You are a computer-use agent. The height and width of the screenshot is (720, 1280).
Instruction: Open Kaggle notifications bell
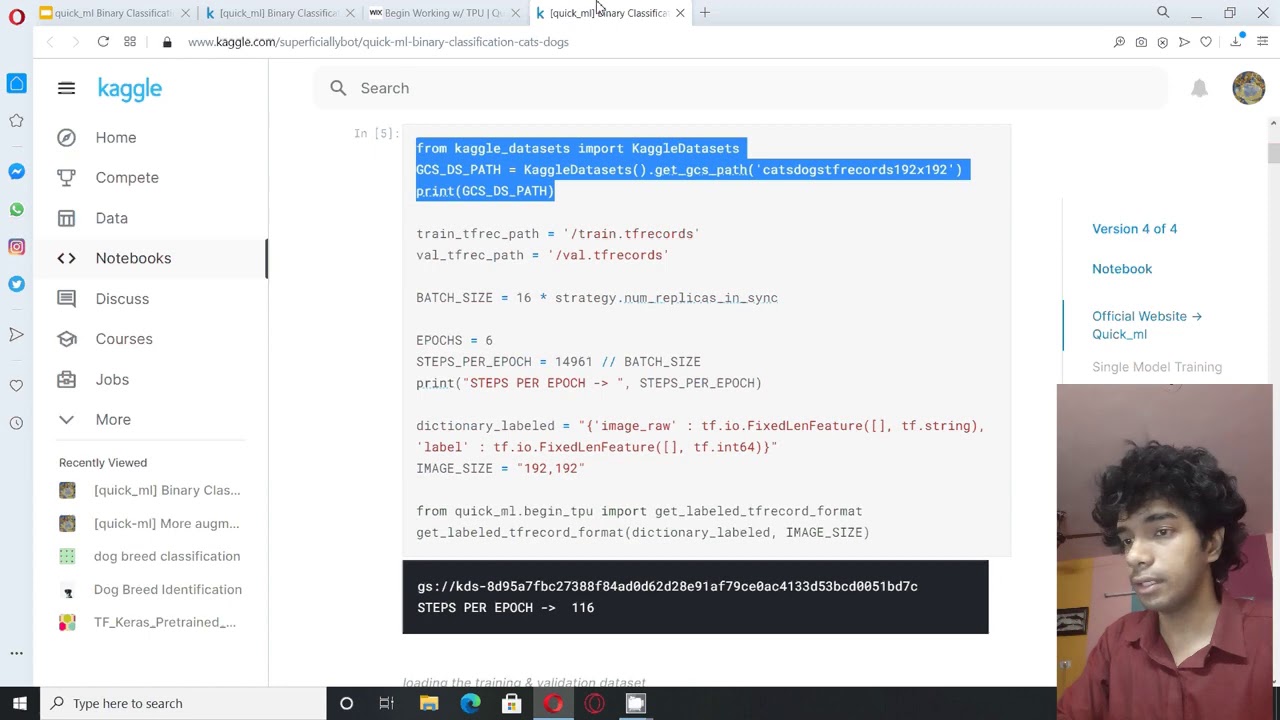(1199, 88)
